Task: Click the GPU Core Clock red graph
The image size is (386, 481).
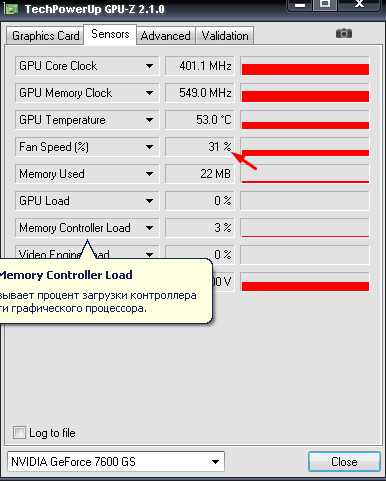Action: (x=305, y=66)
